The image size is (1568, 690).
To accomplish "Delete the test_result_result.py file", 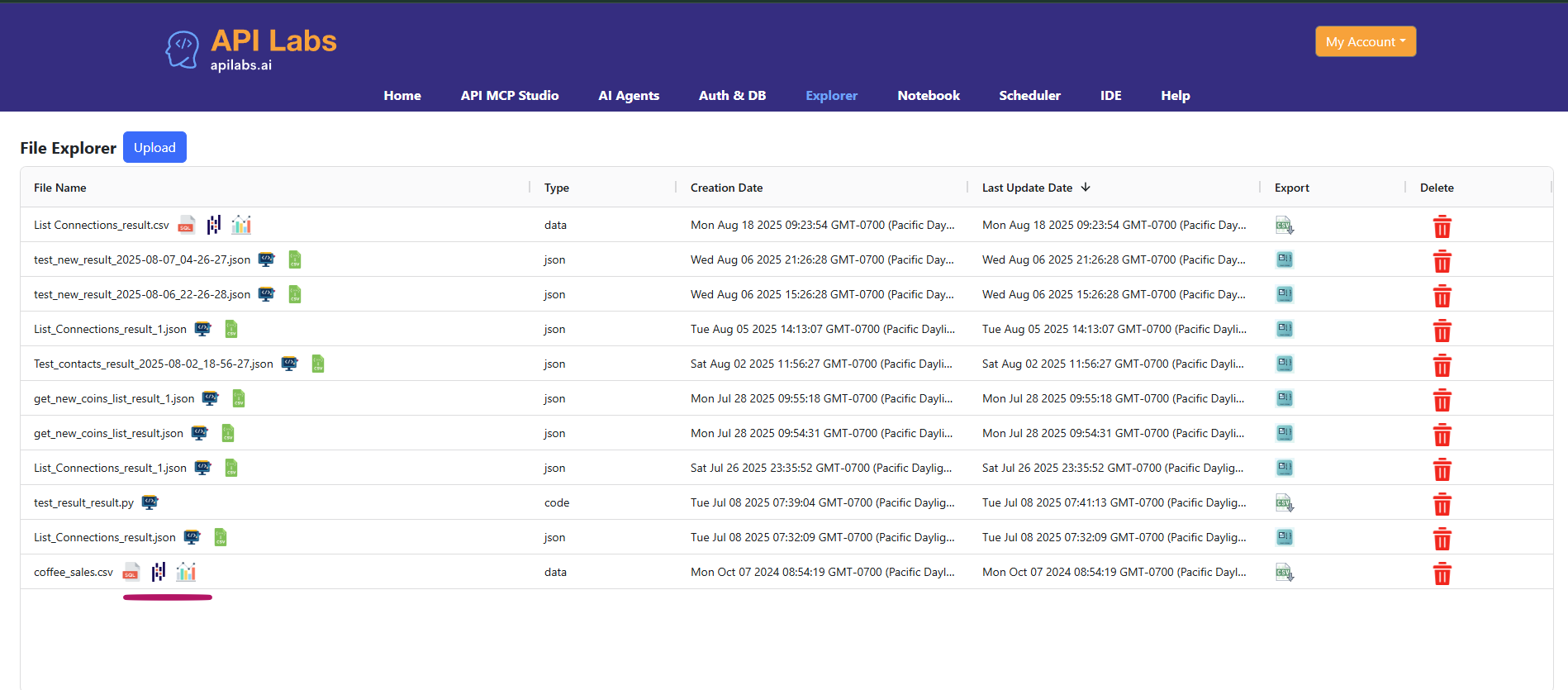I will tap(1442, 503).
